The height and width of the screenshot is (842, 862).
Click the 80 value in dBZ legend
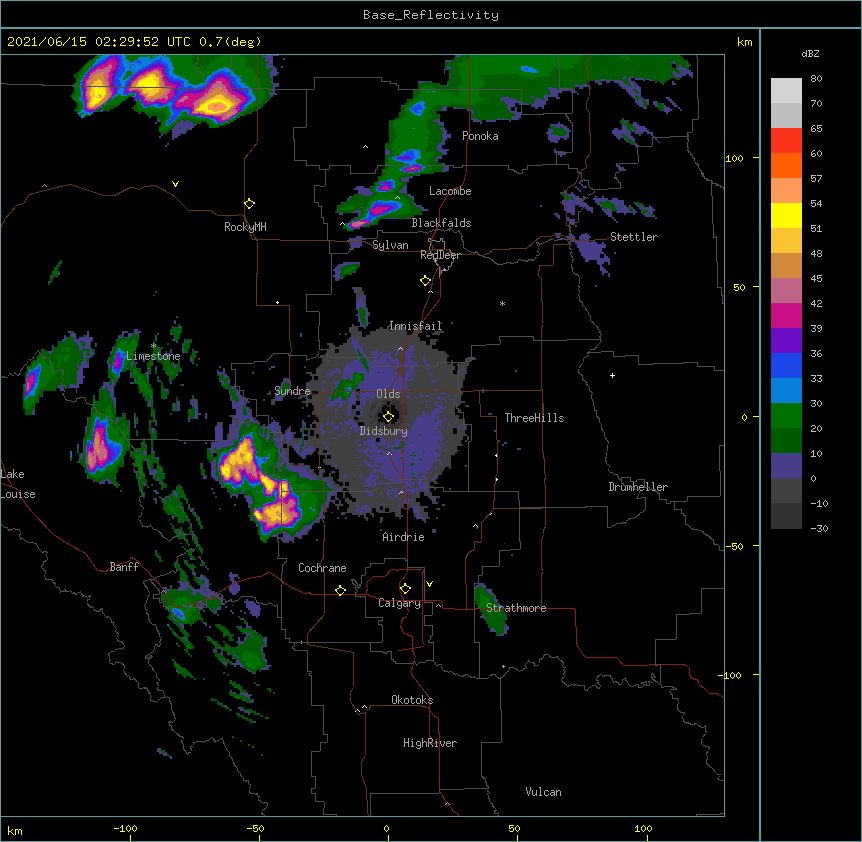[x=816, y=79]
